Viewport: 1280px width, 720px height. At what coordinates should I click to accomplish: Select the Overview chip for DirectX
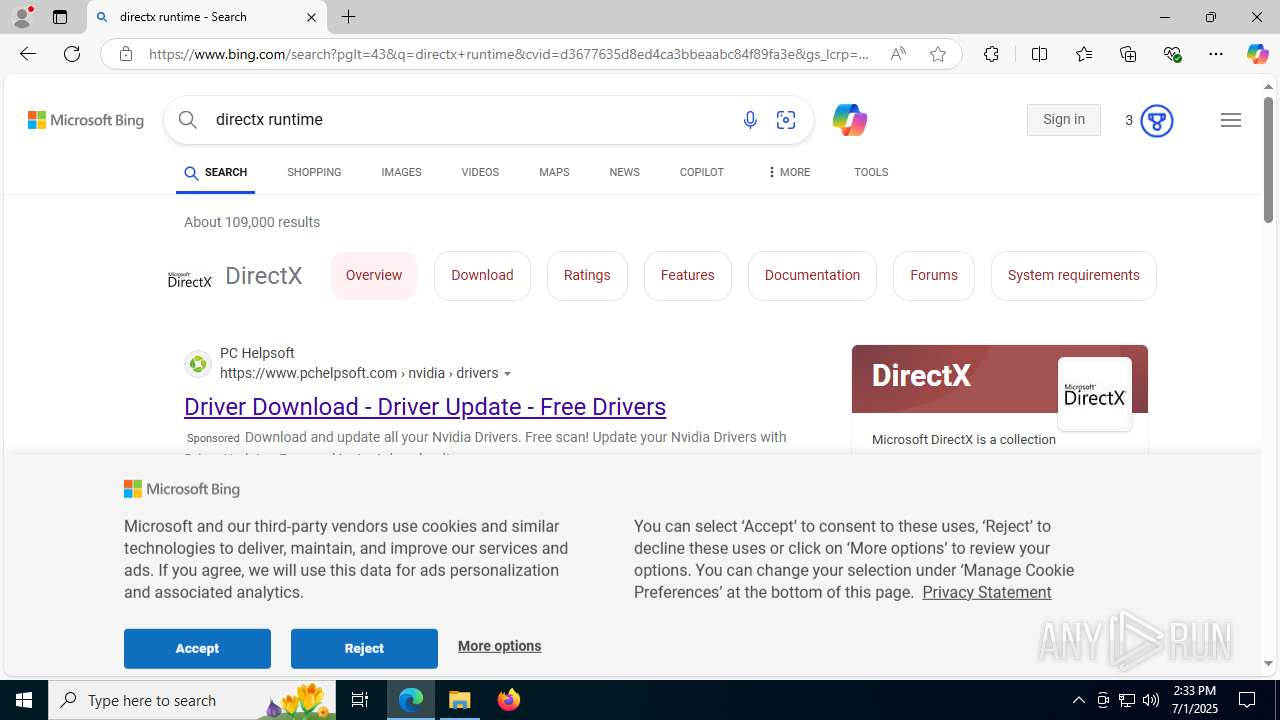click(x=374, y=276)
